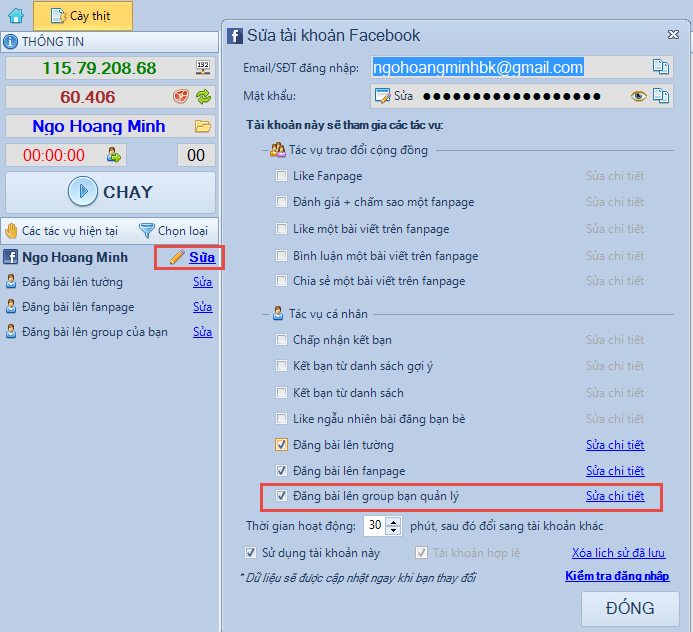Click Kiểm tra đăng nhập link
Screen dimensions: 693x632
coord(617,576)
